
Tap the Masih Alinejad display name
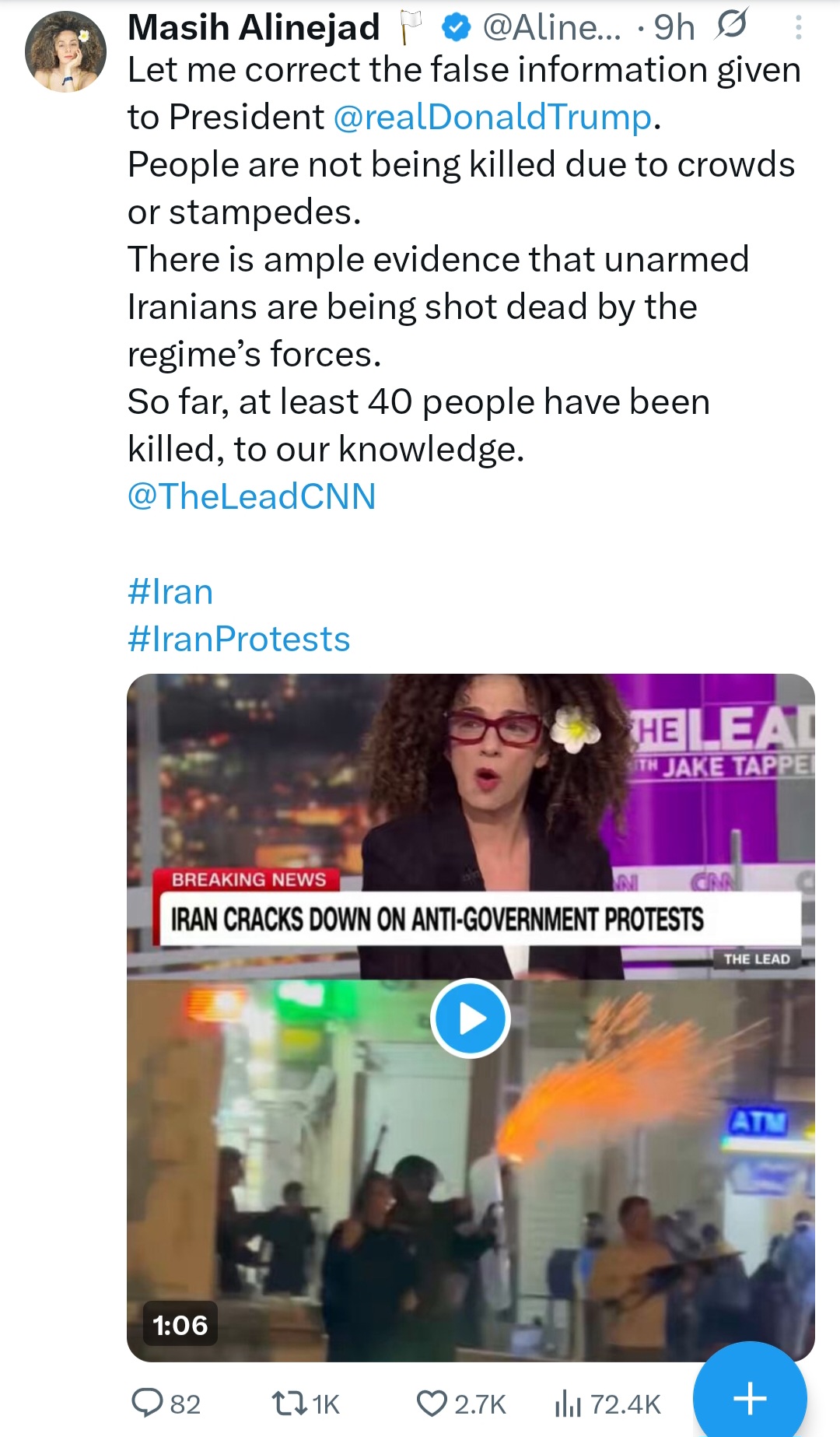[254, 28]
